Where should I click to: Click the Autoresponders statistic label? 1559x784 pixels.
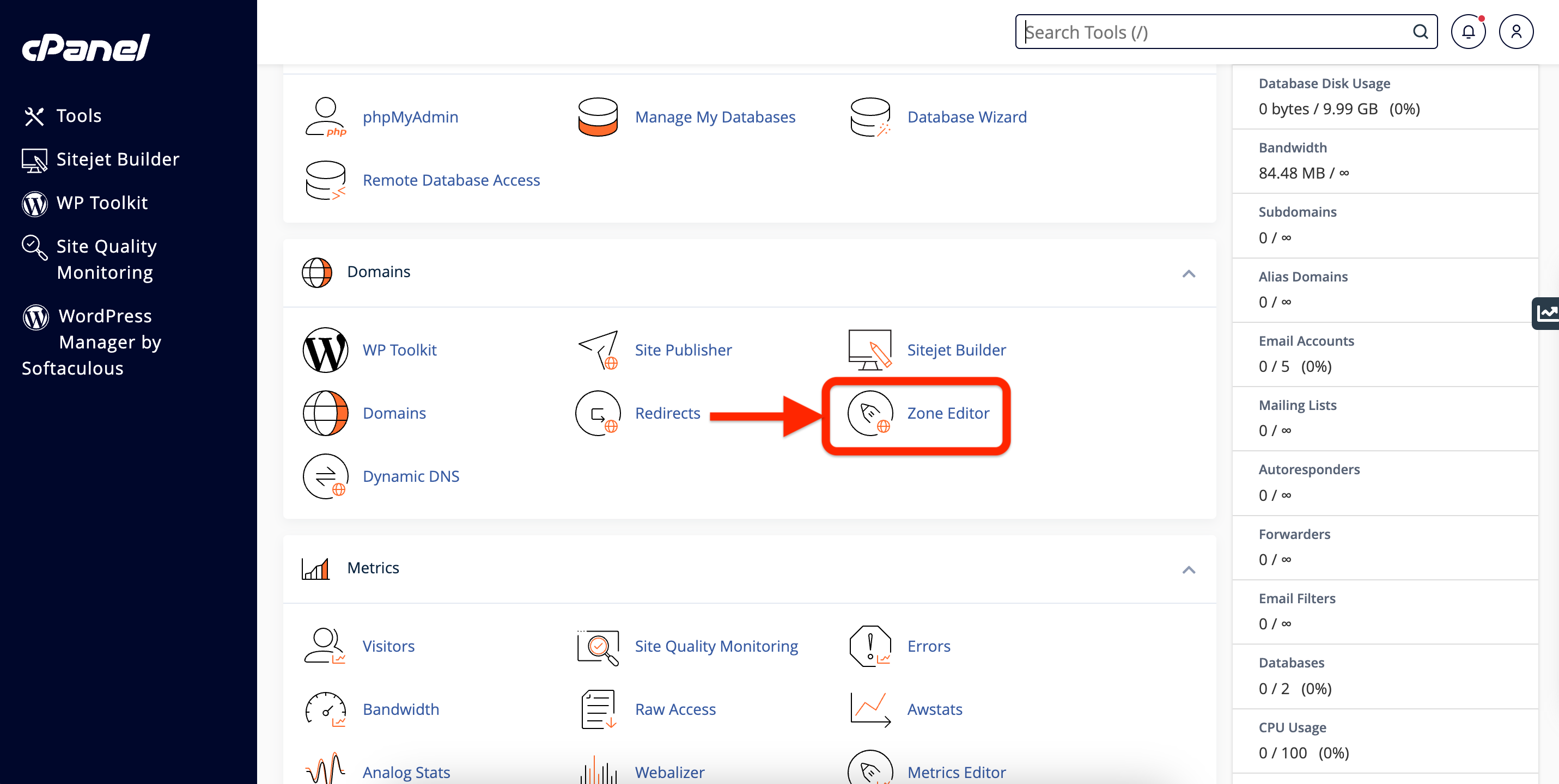pos(1309,470)
